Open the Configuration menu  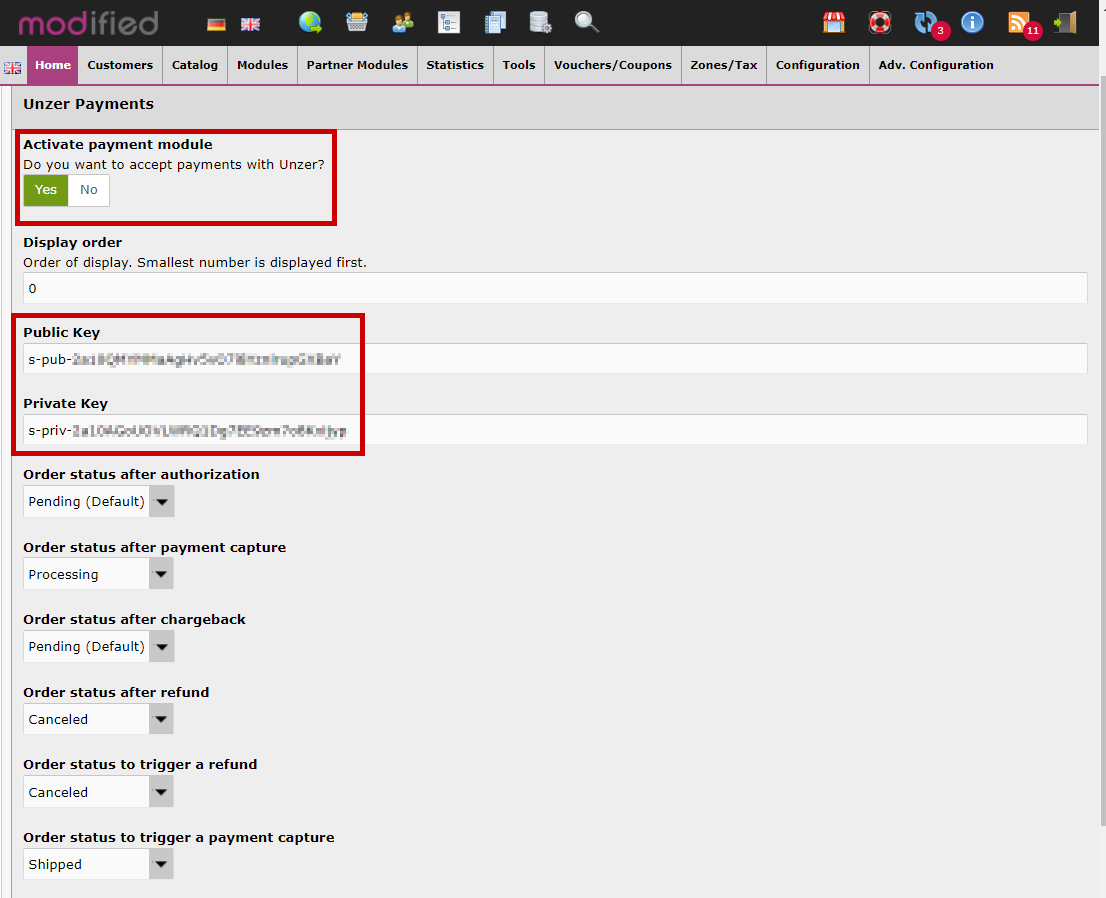pyautogui.click(x=818, y=65)
